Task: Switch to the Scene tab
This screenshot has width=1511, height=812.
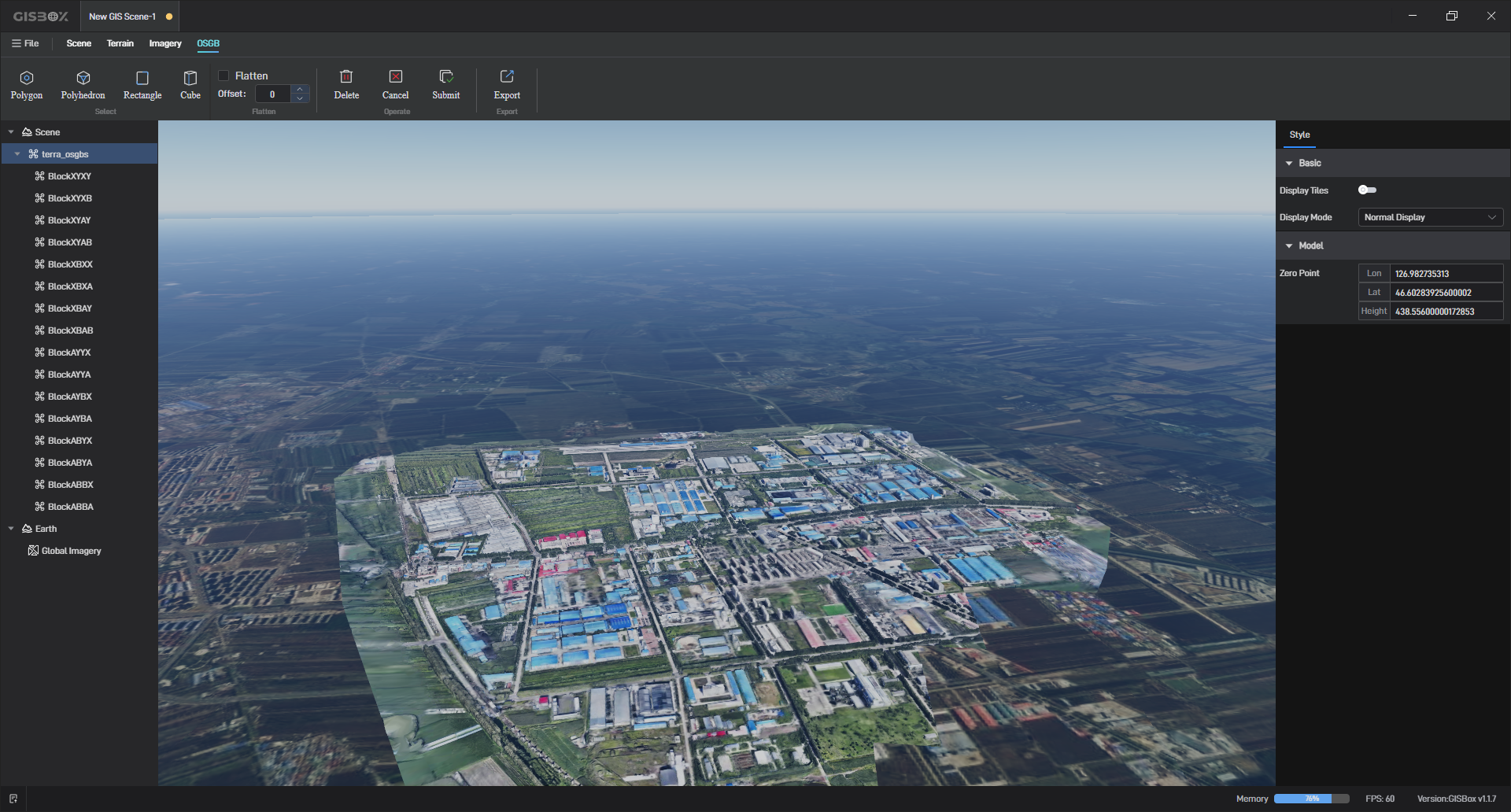Action: tap(79, 43)
